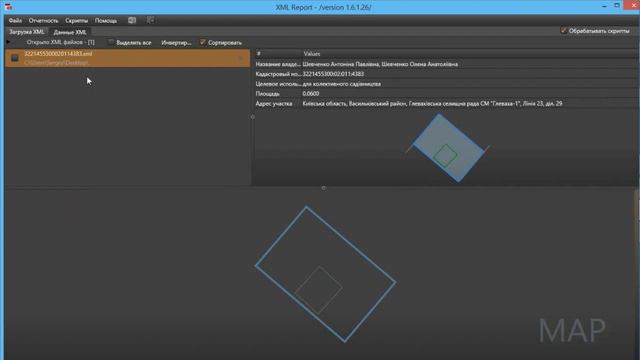Toggle the Выделить все checkbox

[x=111, y=42]
